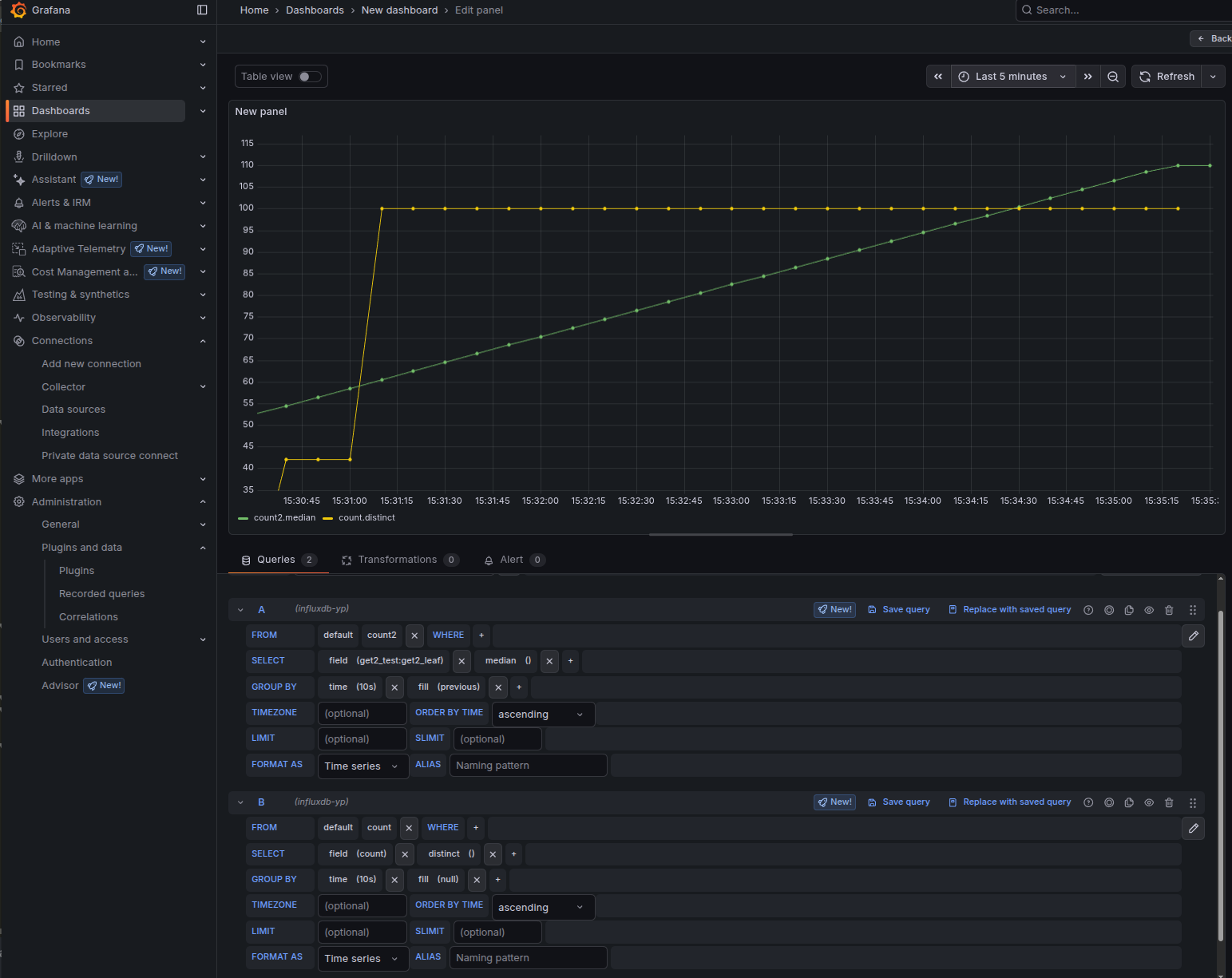Open the Explore section in the sidebar

coord(50,133)
